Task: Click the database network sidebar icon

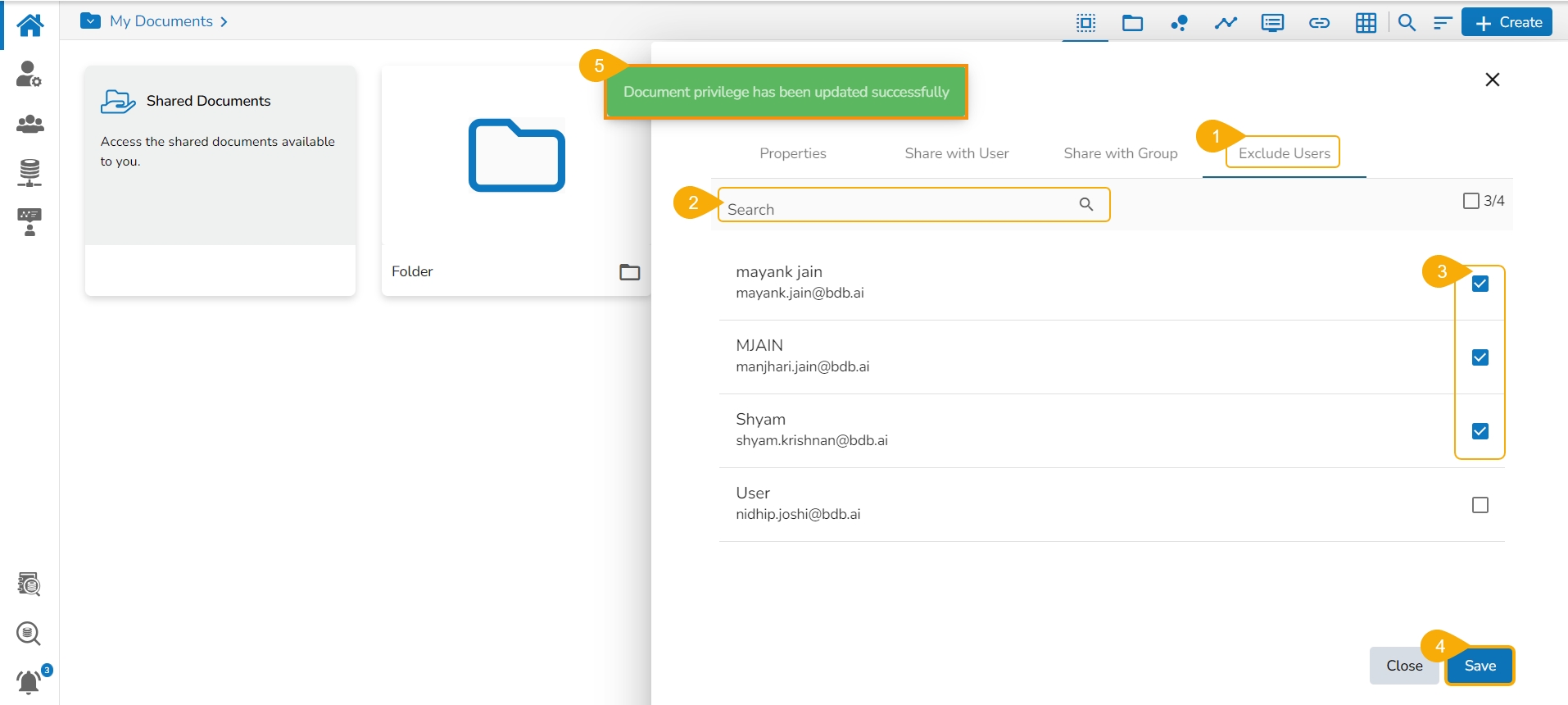Action: coord(29,173)
